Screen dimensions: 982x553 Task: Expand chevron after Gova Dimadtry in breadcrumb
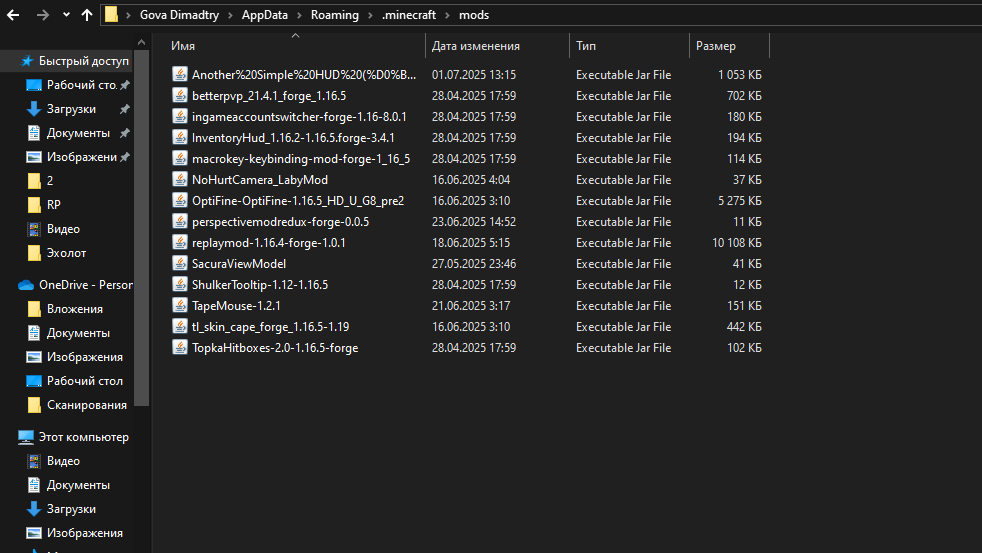click(230, 15)
